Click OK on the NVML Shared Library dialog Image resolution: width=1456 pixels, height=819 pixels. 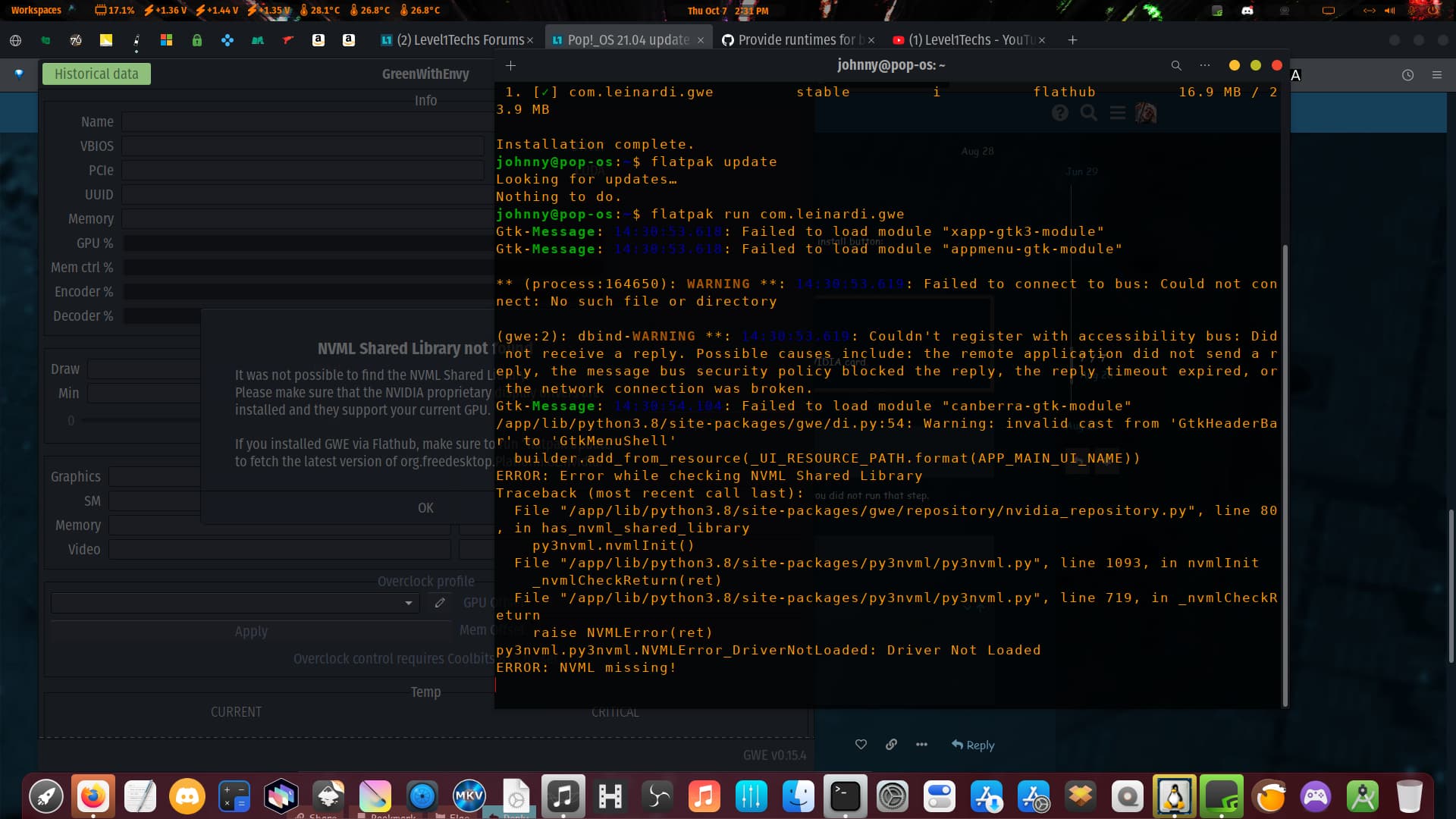coord(425,507)
